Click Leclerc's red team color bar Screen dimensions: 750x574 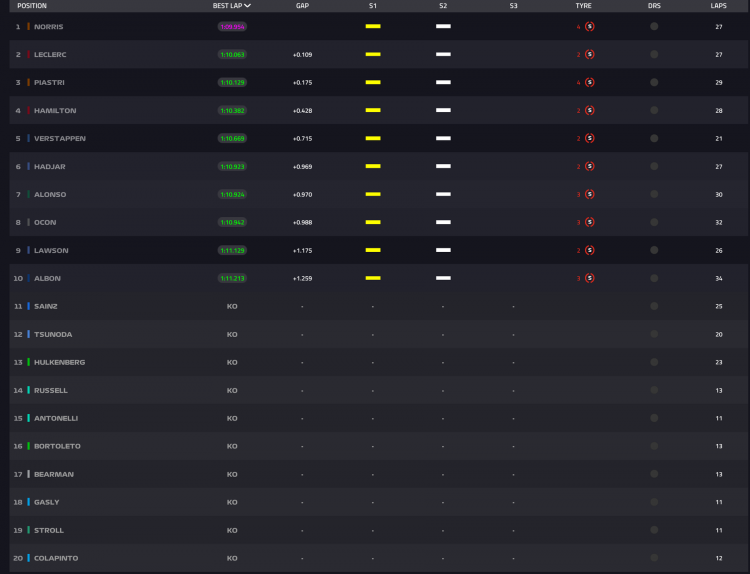[x=29, y=54]
